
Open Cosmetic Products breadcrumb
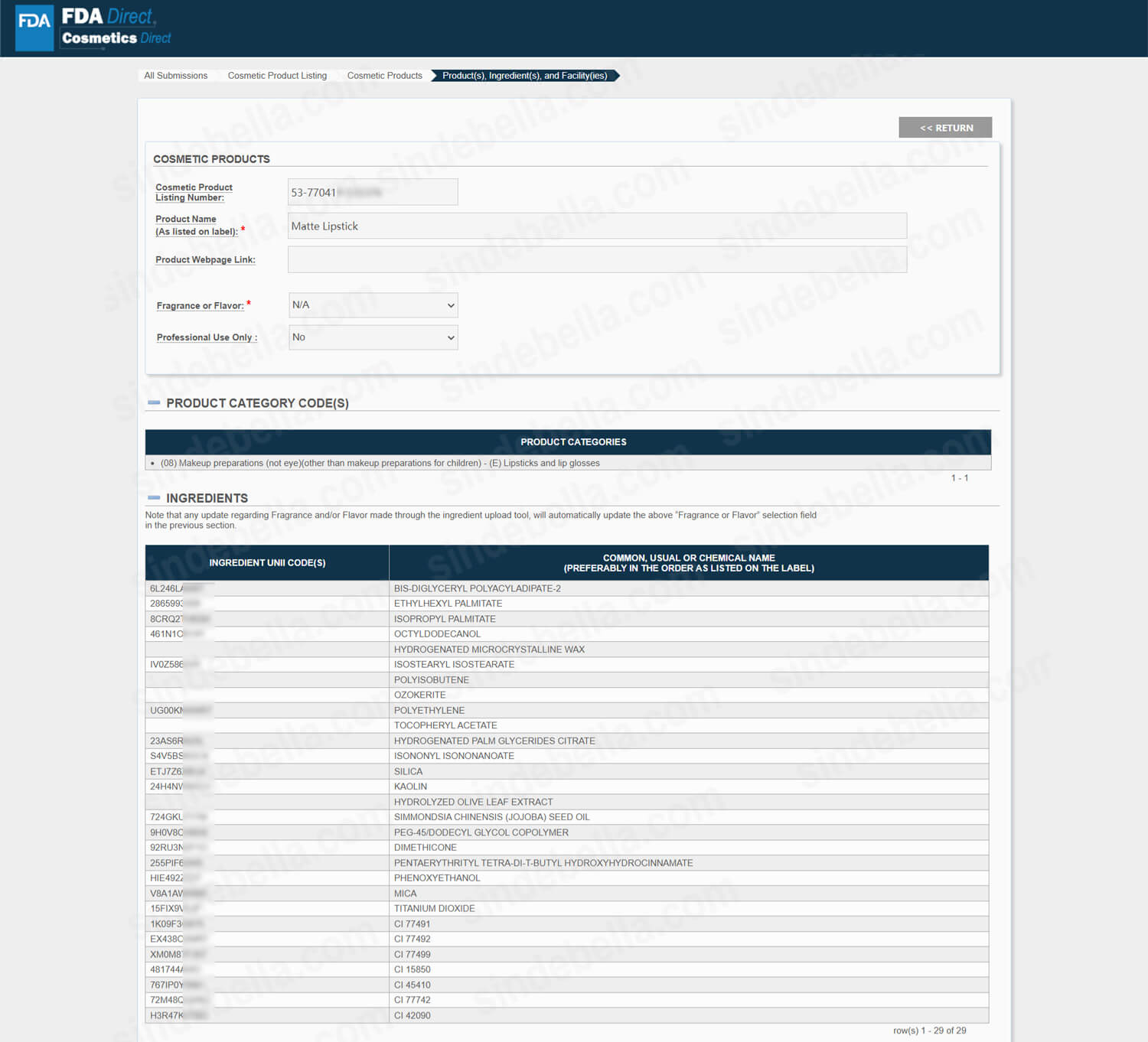coord(385,76)
